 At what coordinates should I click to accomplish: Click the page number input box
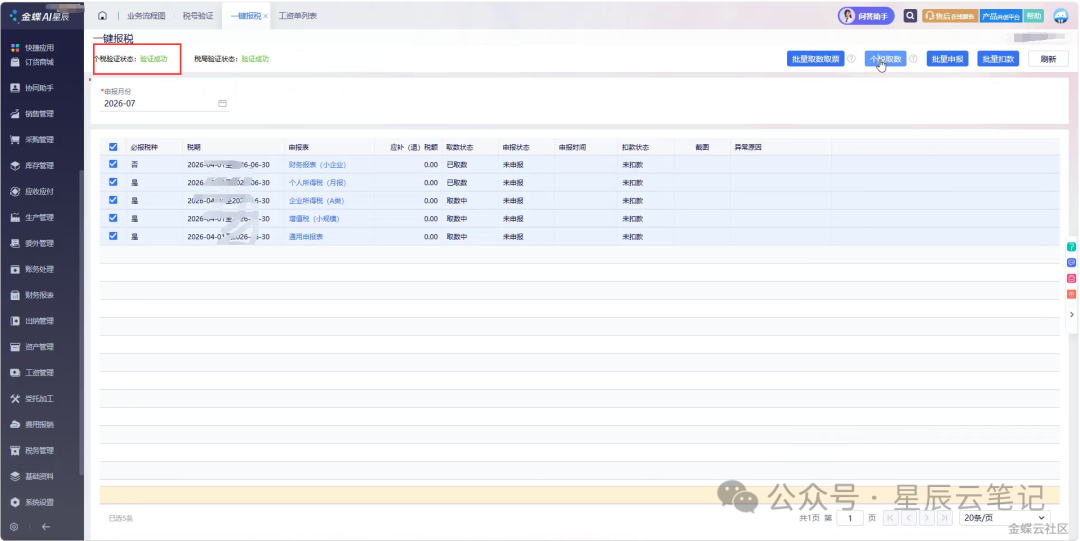850,518
